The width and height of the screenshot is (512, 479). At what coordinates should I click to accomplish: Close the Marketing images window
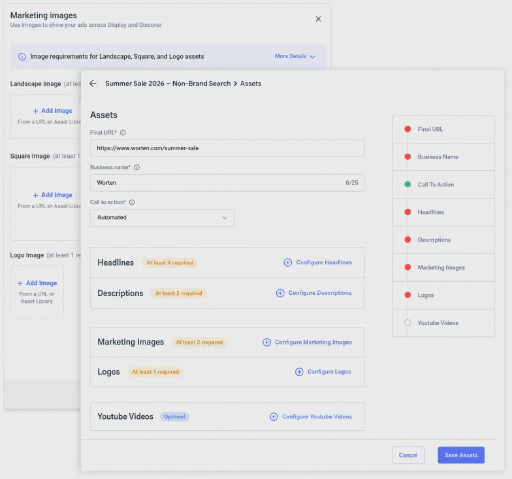pos(318,19)
